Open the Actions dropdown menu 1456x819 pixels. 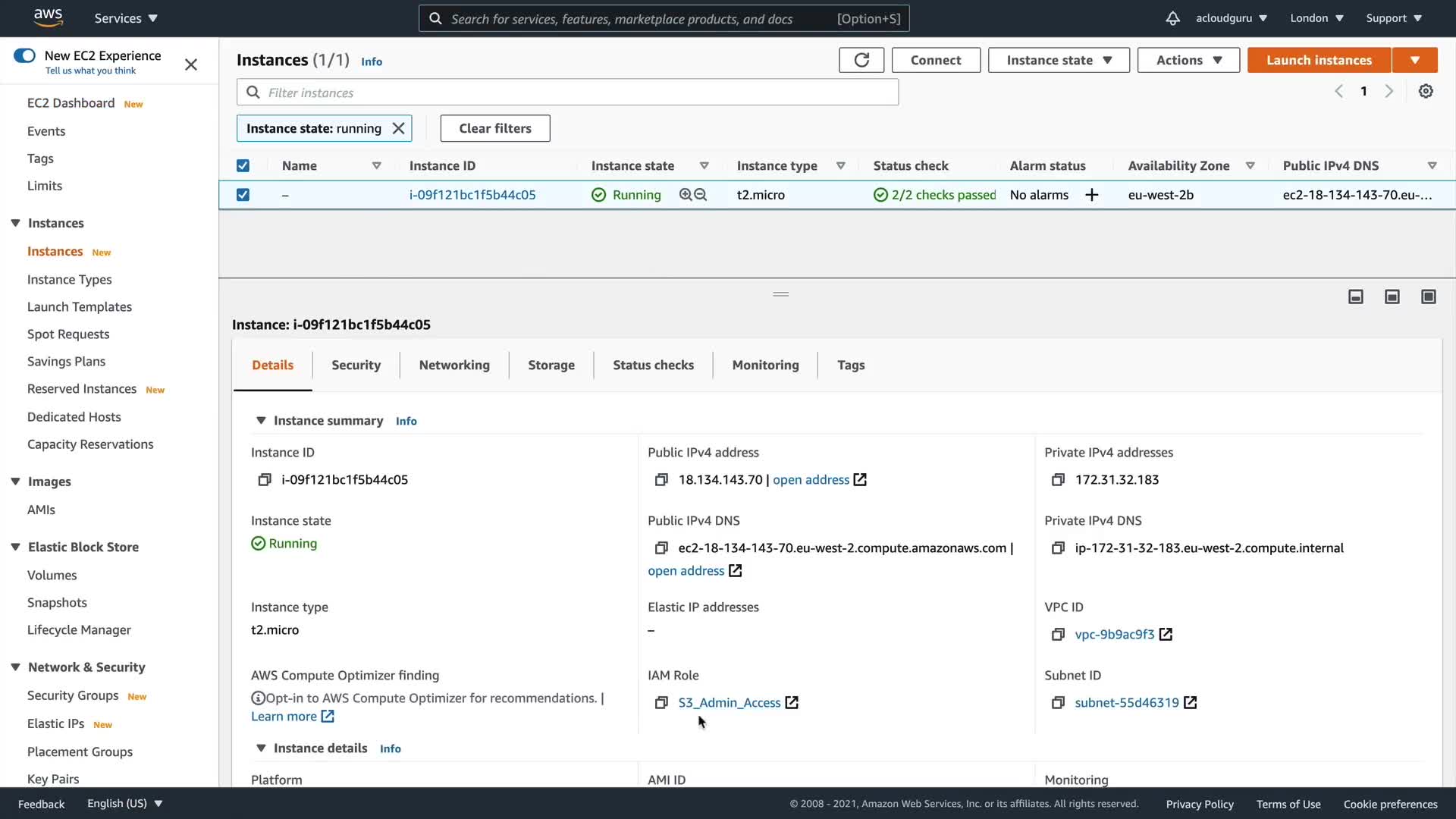[x=1188, y=60]
